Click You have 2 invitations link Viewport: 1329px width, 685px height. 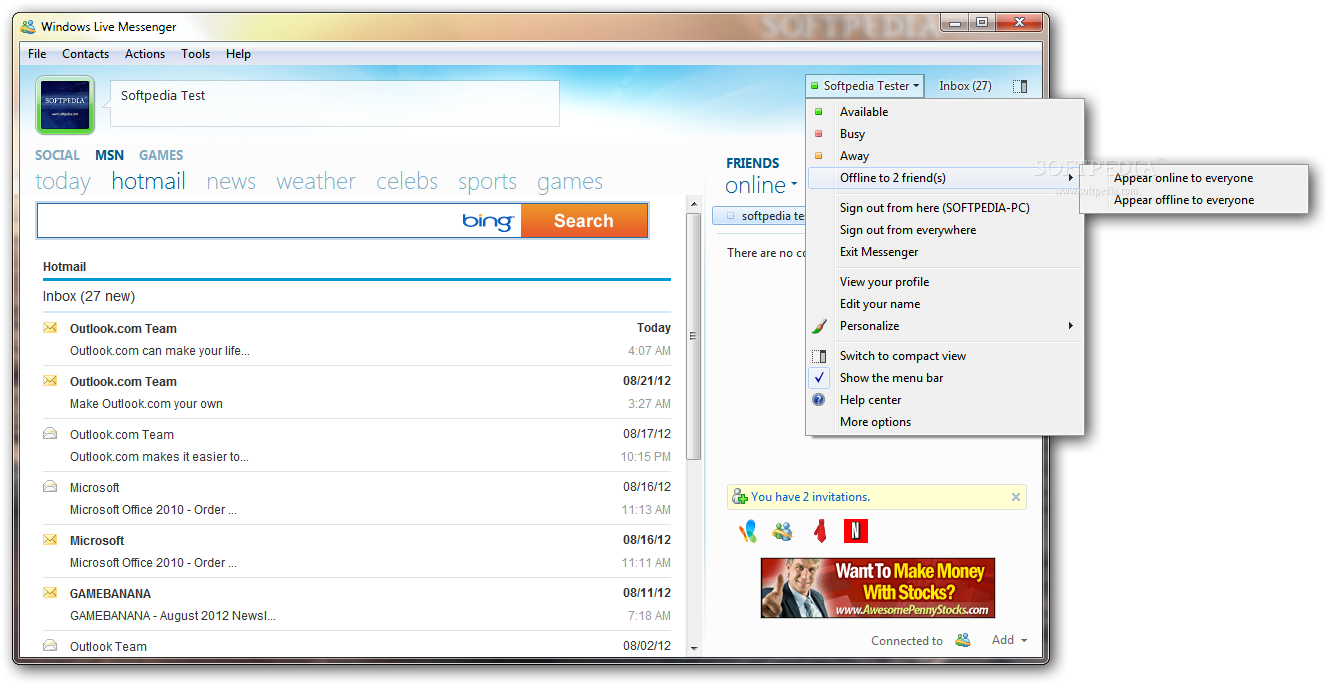[811, 497]
